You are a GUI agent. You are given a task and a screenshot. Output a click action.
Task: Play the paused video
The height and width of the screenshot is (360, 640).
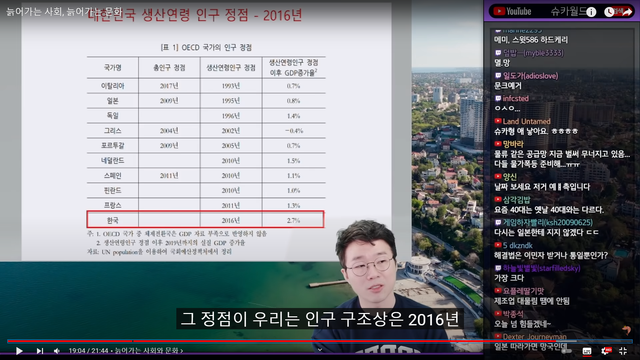click(19, 351)
